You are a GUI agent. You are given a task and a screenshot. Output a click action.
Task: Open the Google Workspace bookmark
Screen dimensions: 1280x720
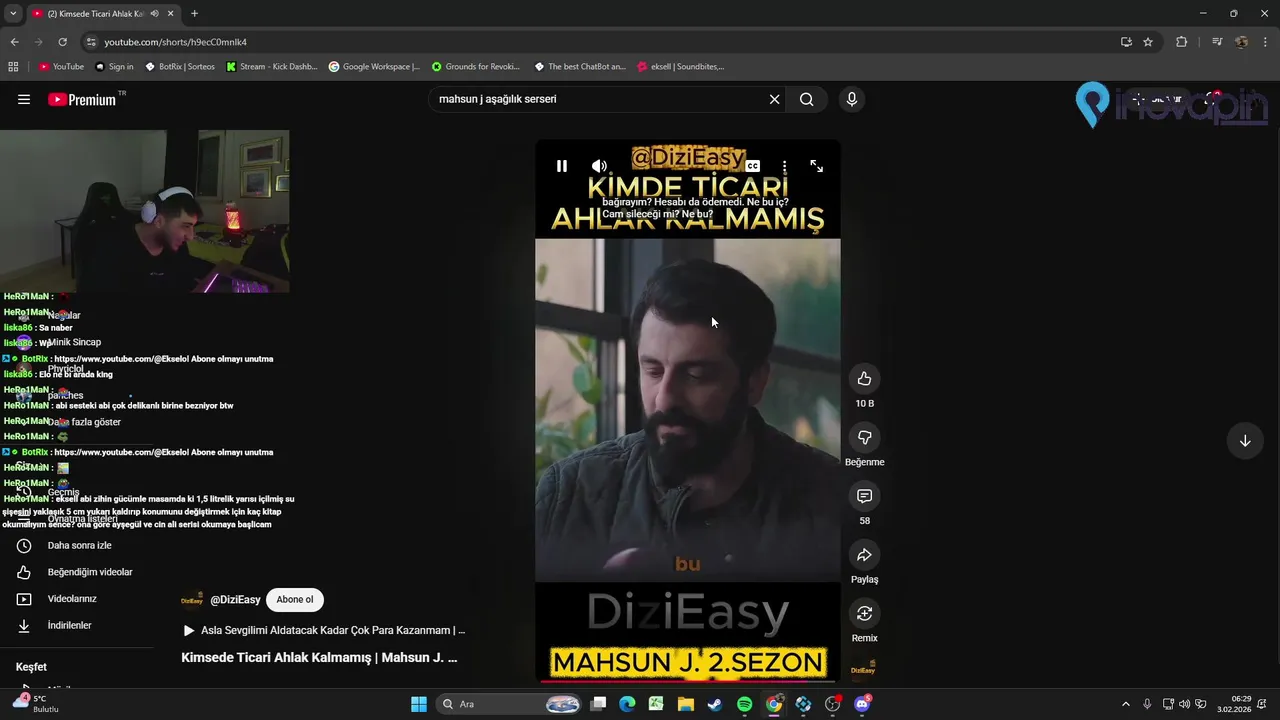(374, 67)
